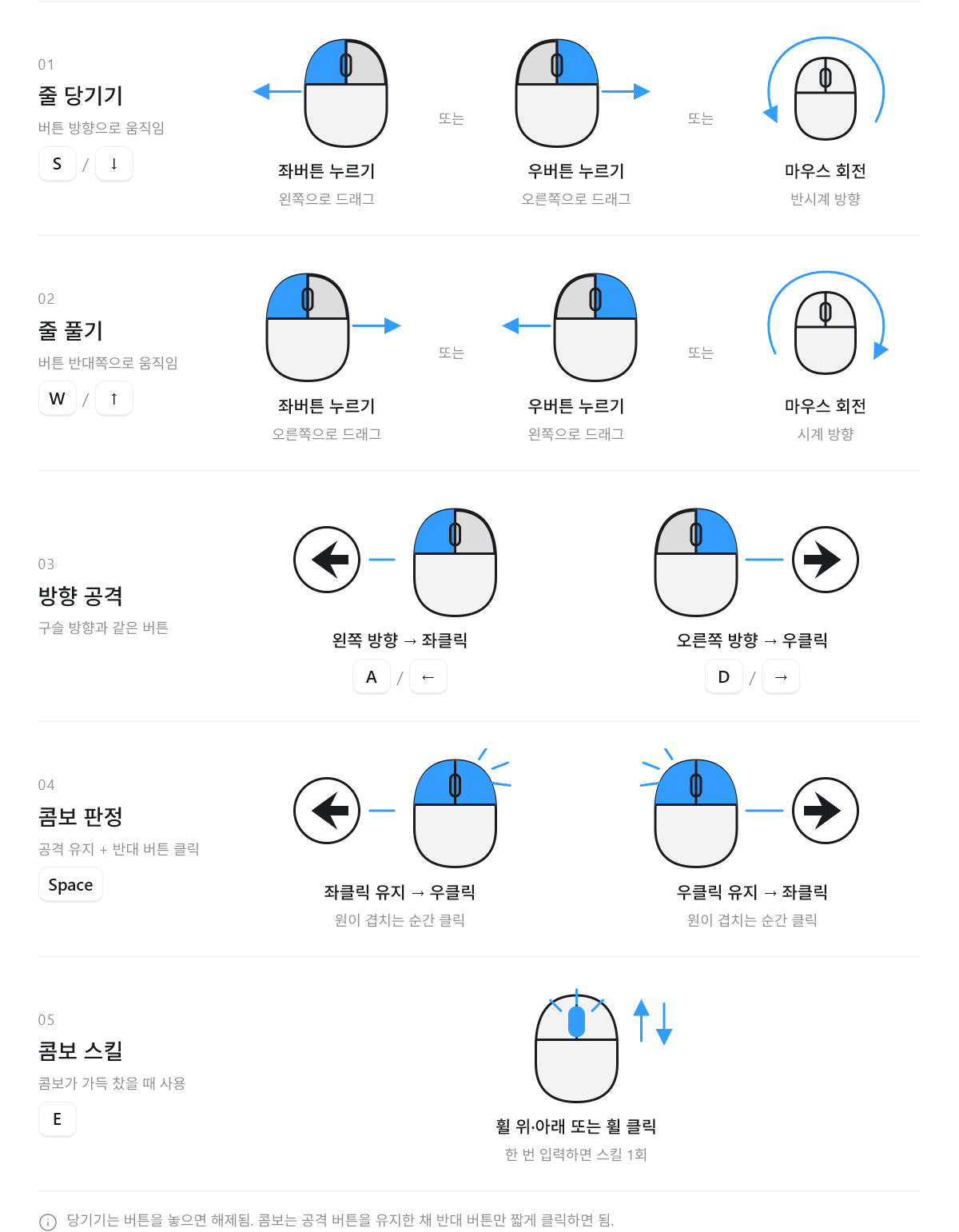Click the W key badge under 줄 풀기
Viewport: 959px width, 1232px height.
[x=58, y=398]
